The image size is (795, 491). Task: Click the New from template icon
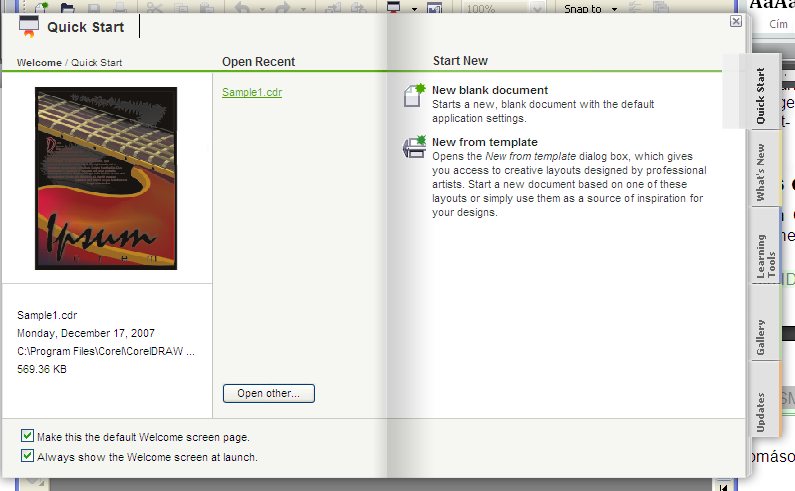pyautogui.click(x=414, y=148)
